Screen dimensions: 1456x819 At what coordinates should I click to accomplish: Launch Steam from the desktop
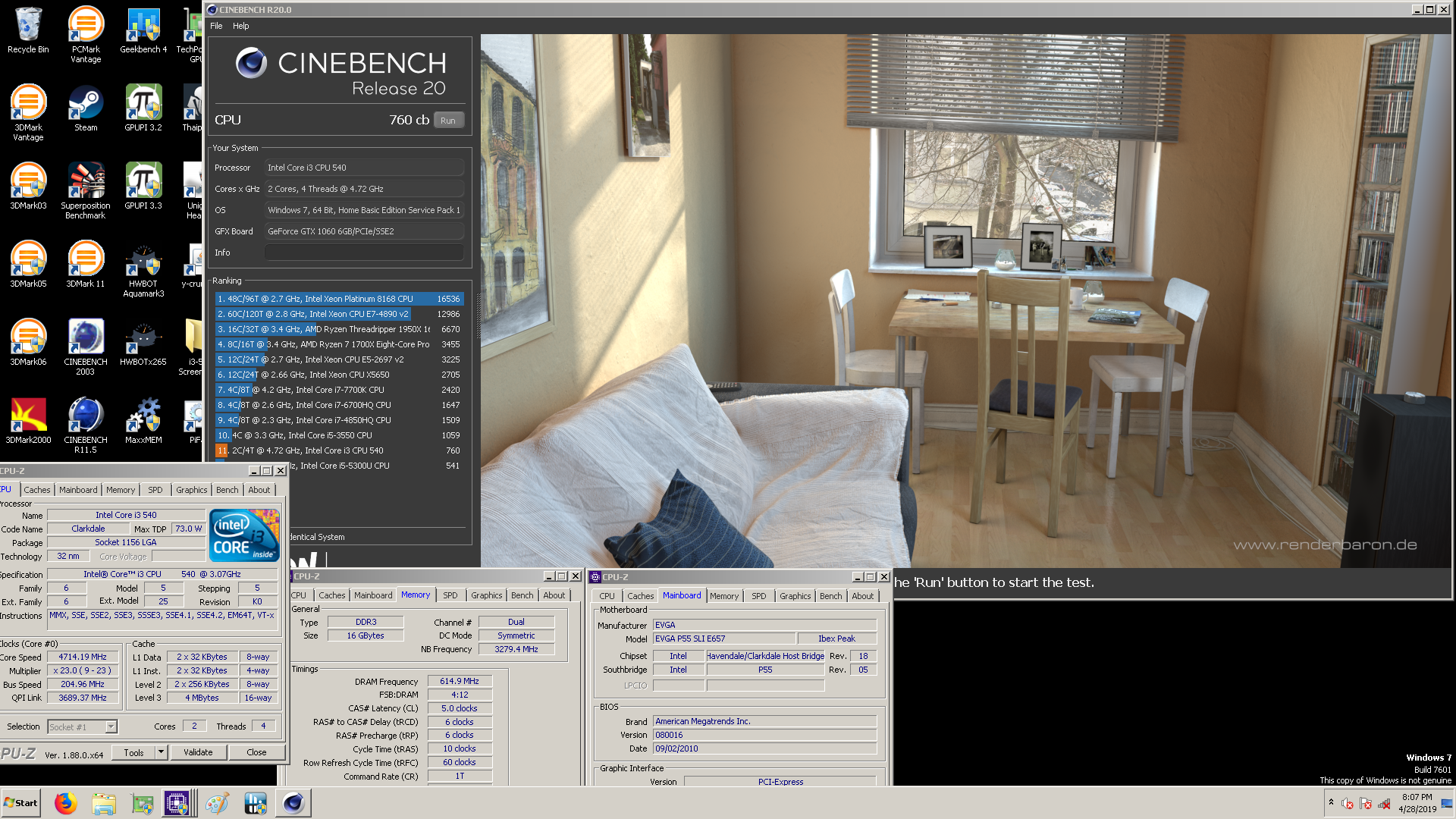point(86,108)
